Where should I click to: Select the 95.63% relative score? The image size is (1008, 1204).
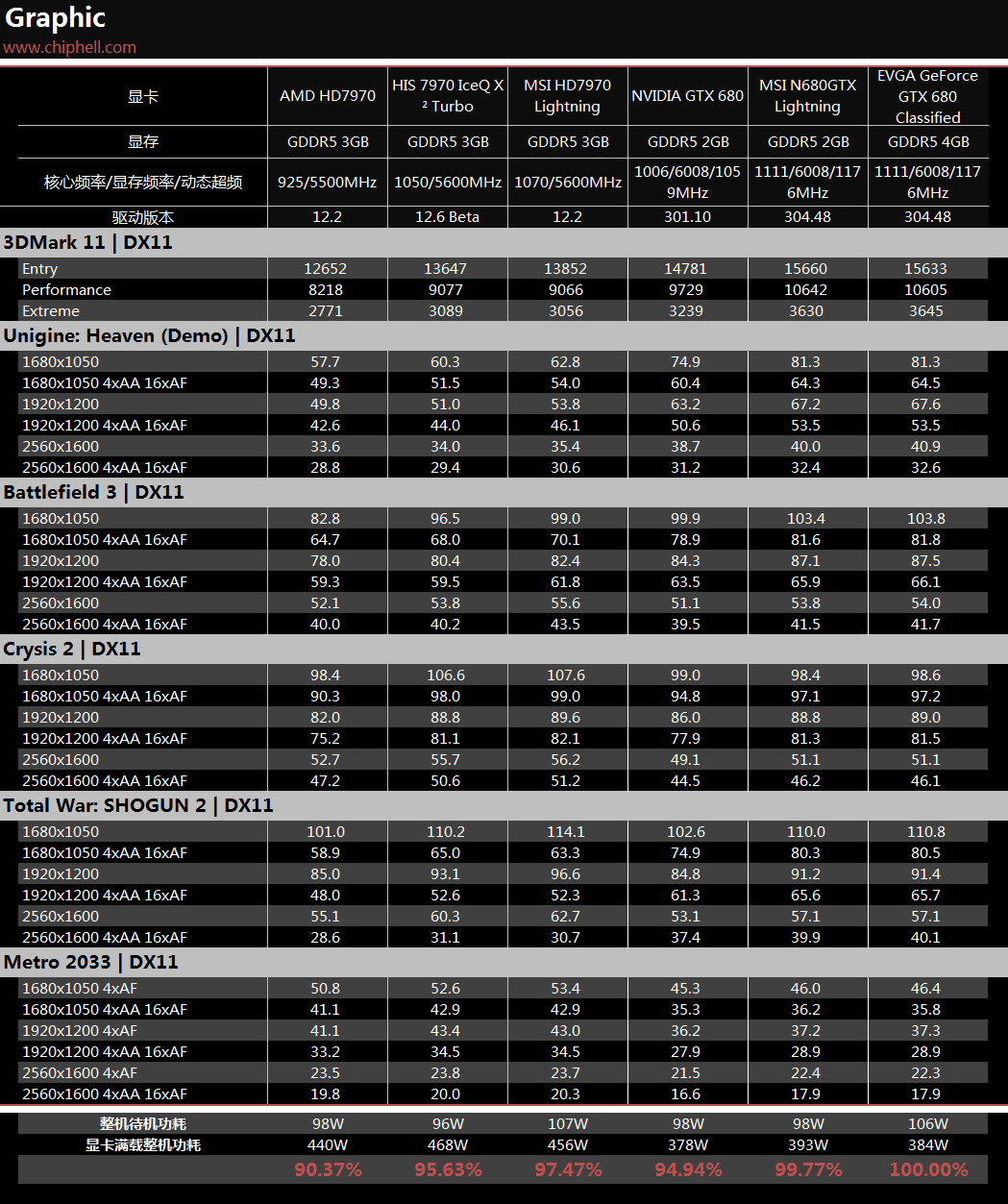[x=449, y=1169]
